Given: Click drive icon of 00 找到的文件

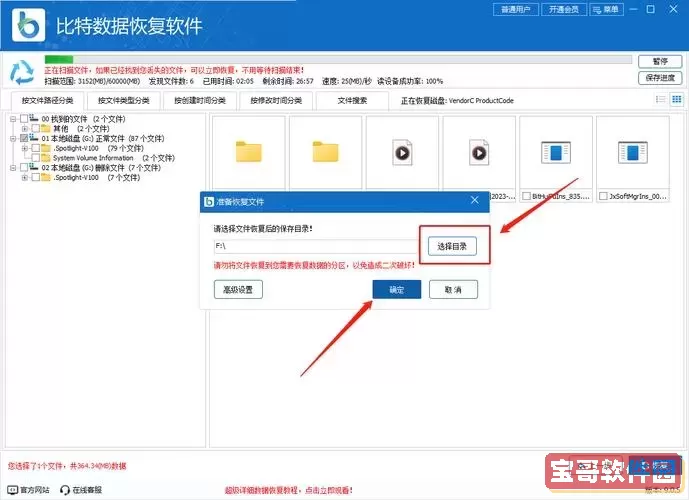Looking at the screenshot, I should click(x=34, y=118).
